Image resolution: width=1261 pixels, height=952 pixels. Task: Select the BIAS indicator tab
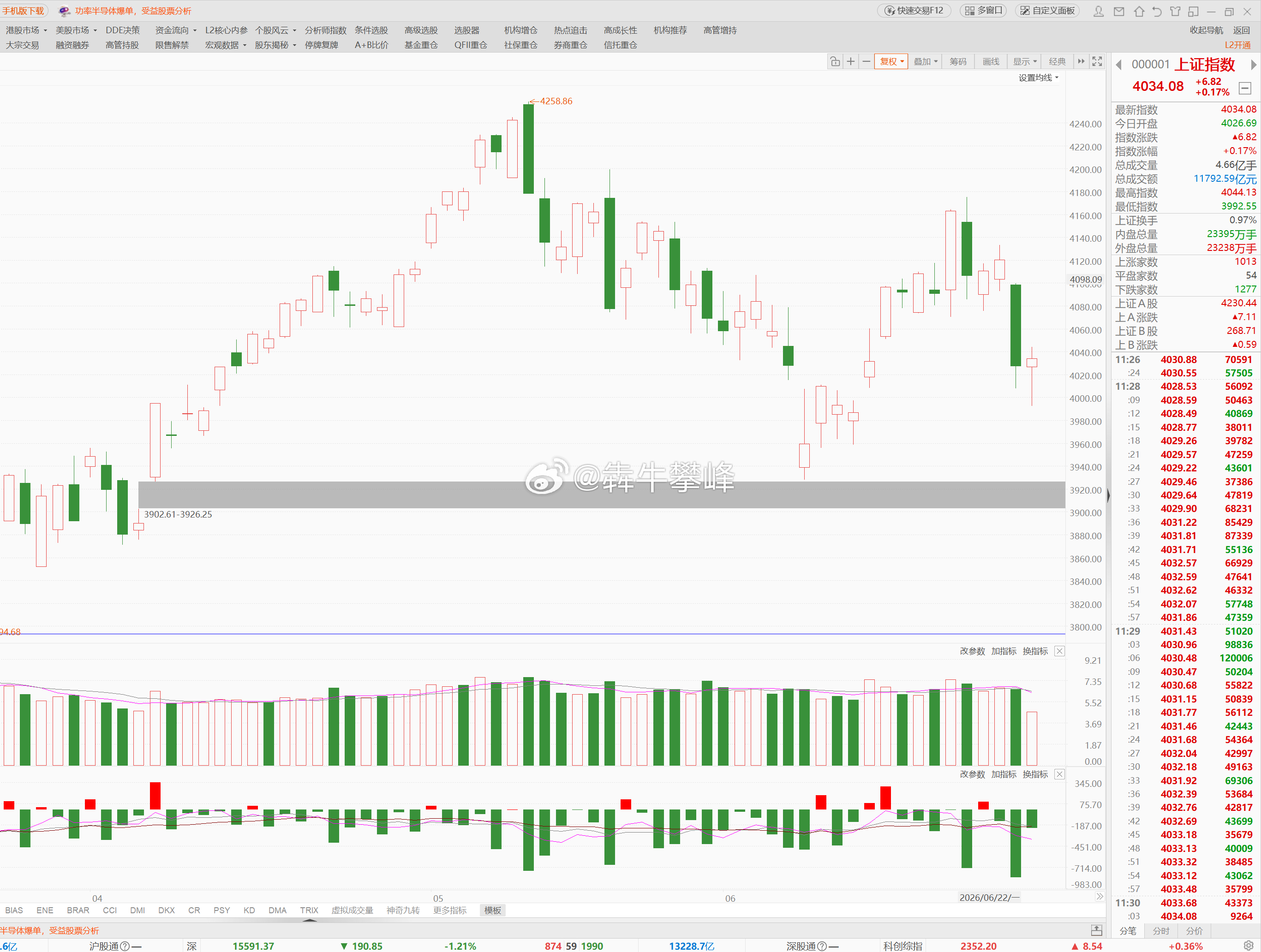click(14, 910)
